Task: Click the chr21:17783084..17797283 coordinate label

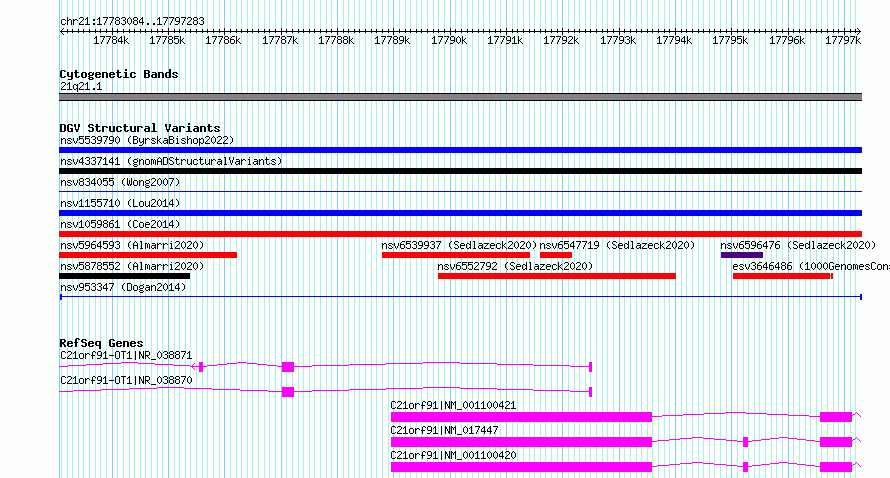Action: click(132, 21)
